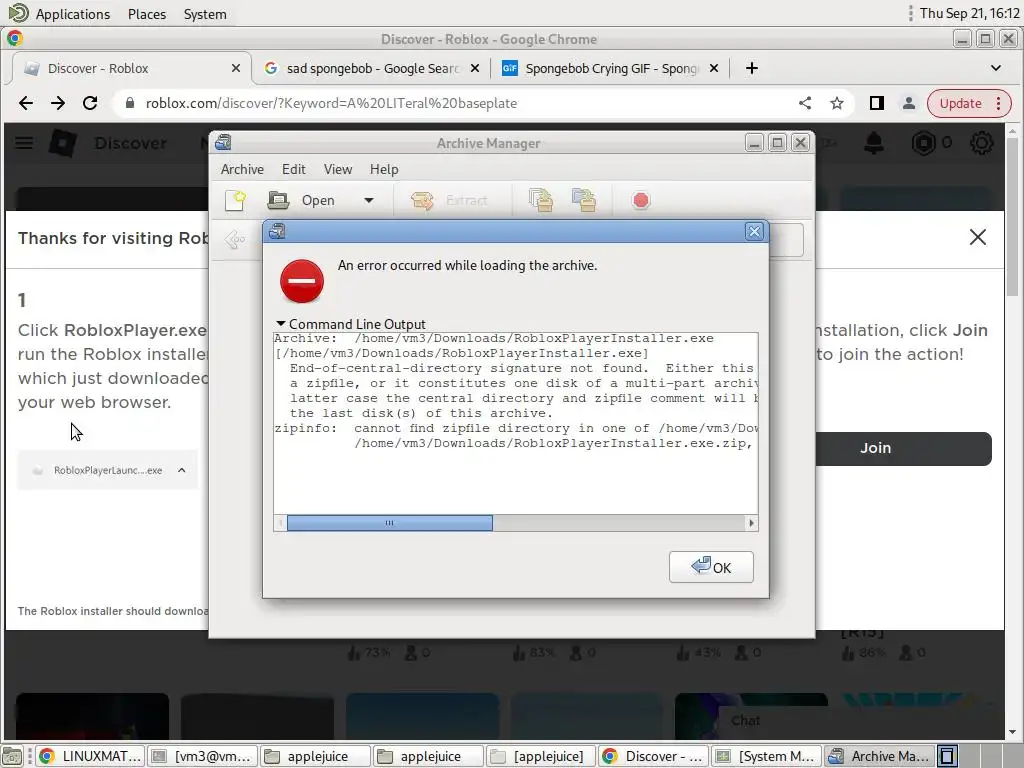
Task: Click the Chrome page vertical scrollbar
Action: (x=1012, y=216)
